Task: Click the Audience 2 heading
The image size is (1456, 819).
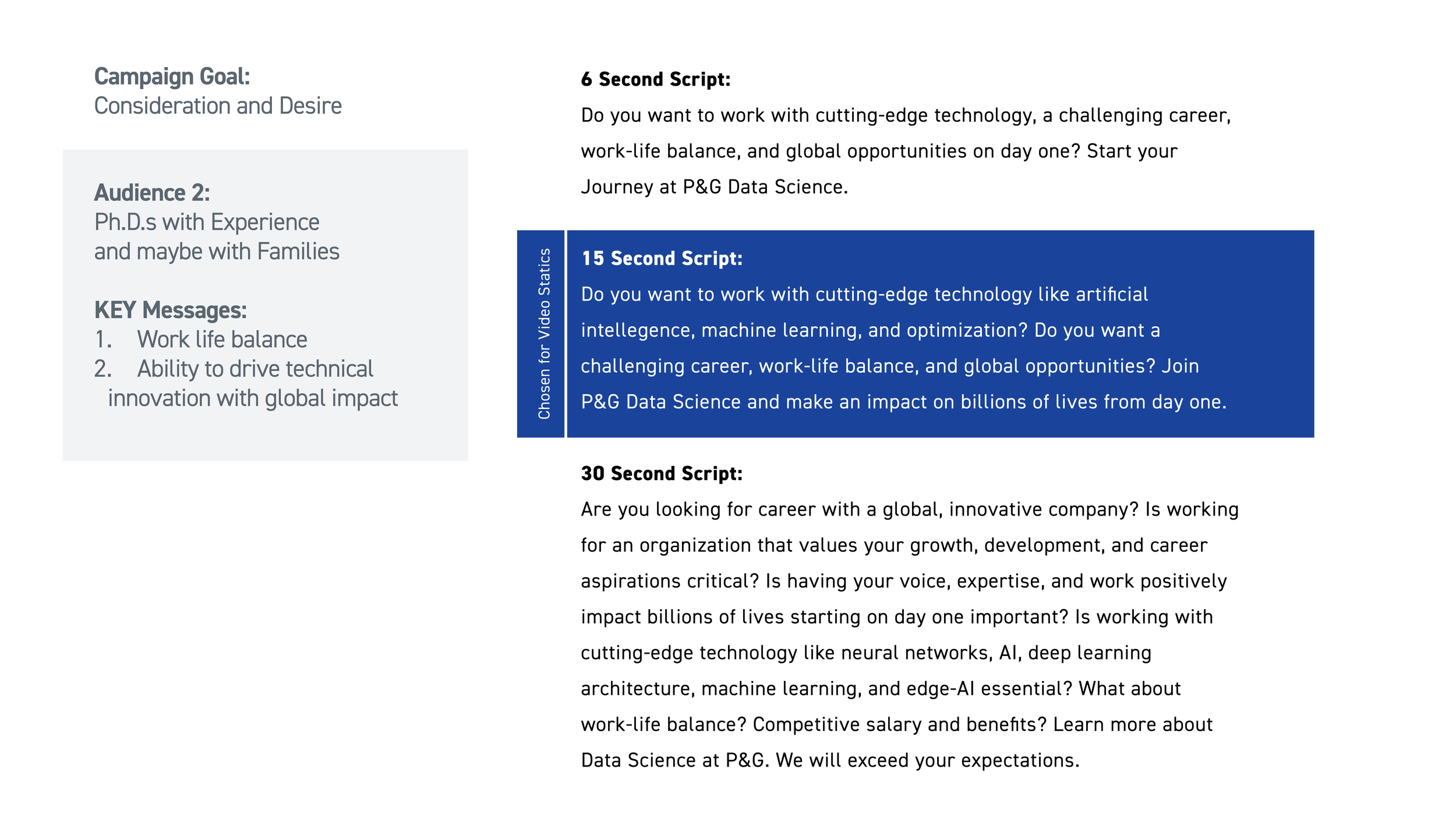Action: click(x=152, y=193)
